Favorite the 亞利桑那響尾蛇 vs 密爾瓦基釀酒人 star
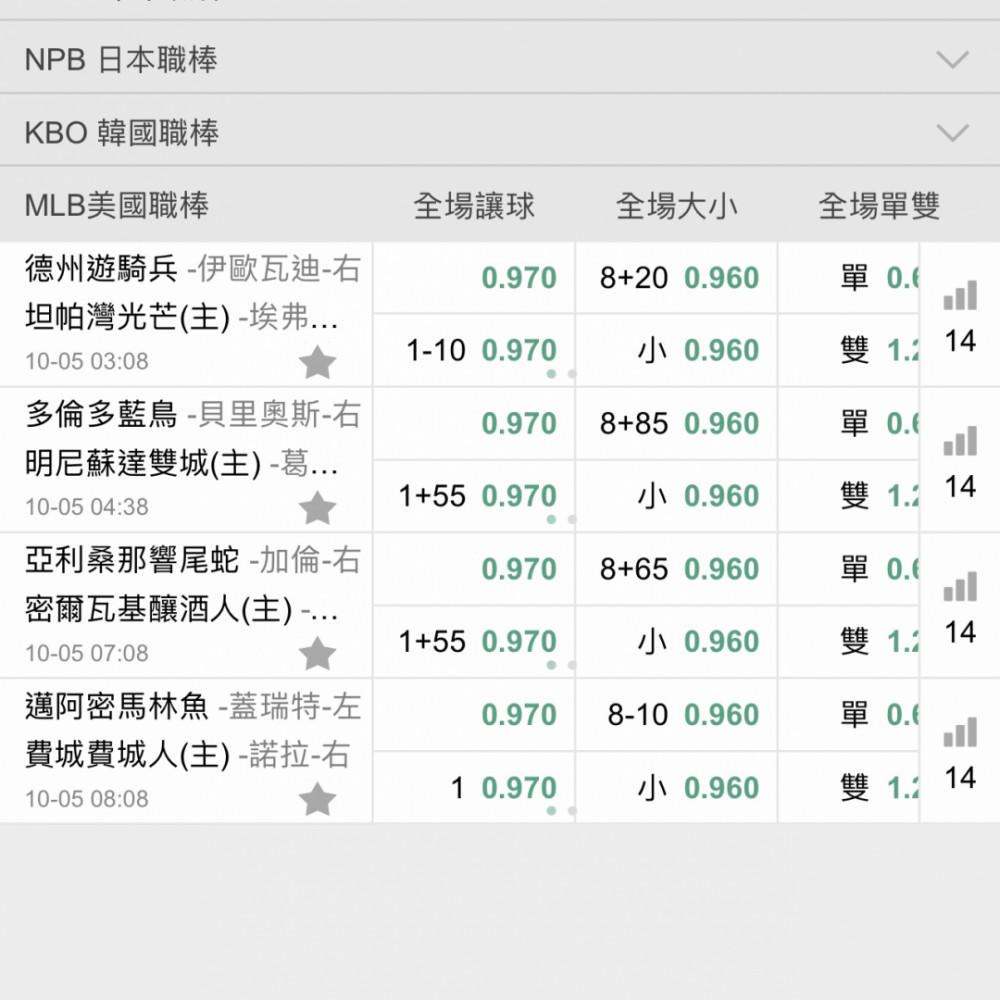Viewport: 1000px width, 1000px height. [x=317, y=654]
